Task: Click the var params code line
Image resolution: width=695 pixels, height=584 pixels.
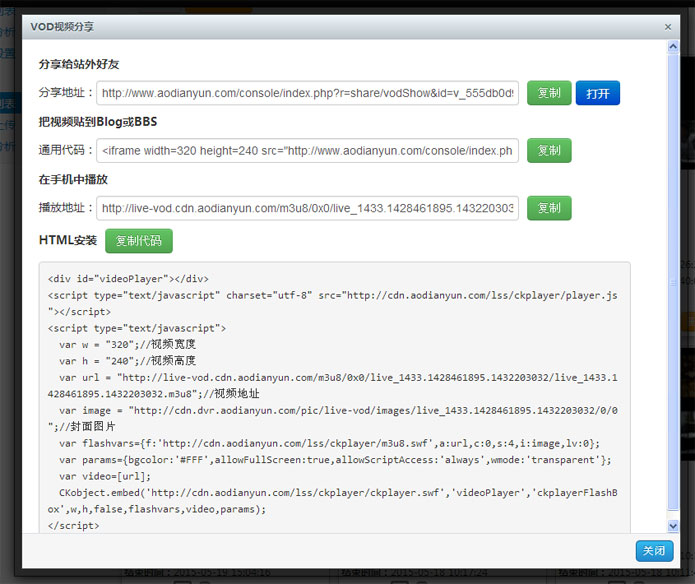Action: pyautogui.click(x=335, y=460)
